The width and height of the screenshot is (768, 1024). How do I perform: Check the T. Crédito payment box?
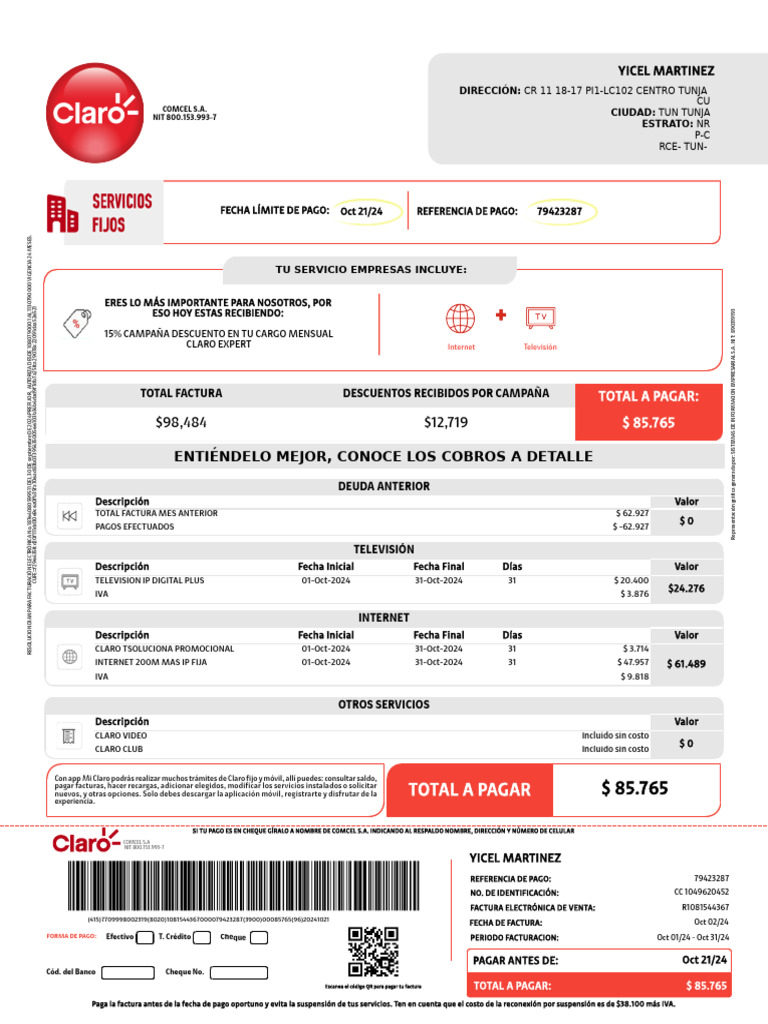click(202, 938)
